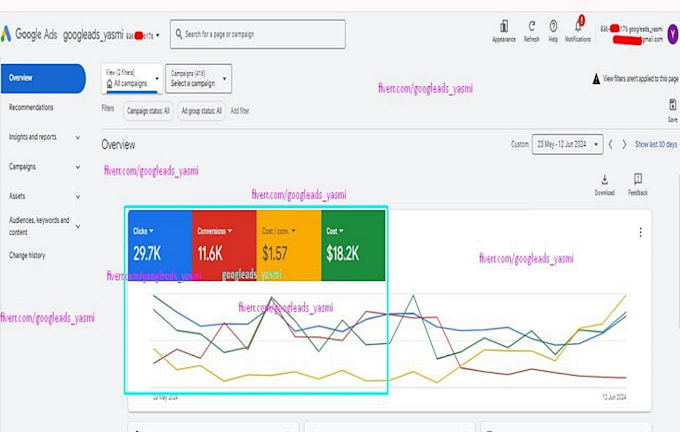Select the red Conversions 11.6K tile
Image resolution: width=680 pixels, height=432 pixels.
click(x=224, y=245)
